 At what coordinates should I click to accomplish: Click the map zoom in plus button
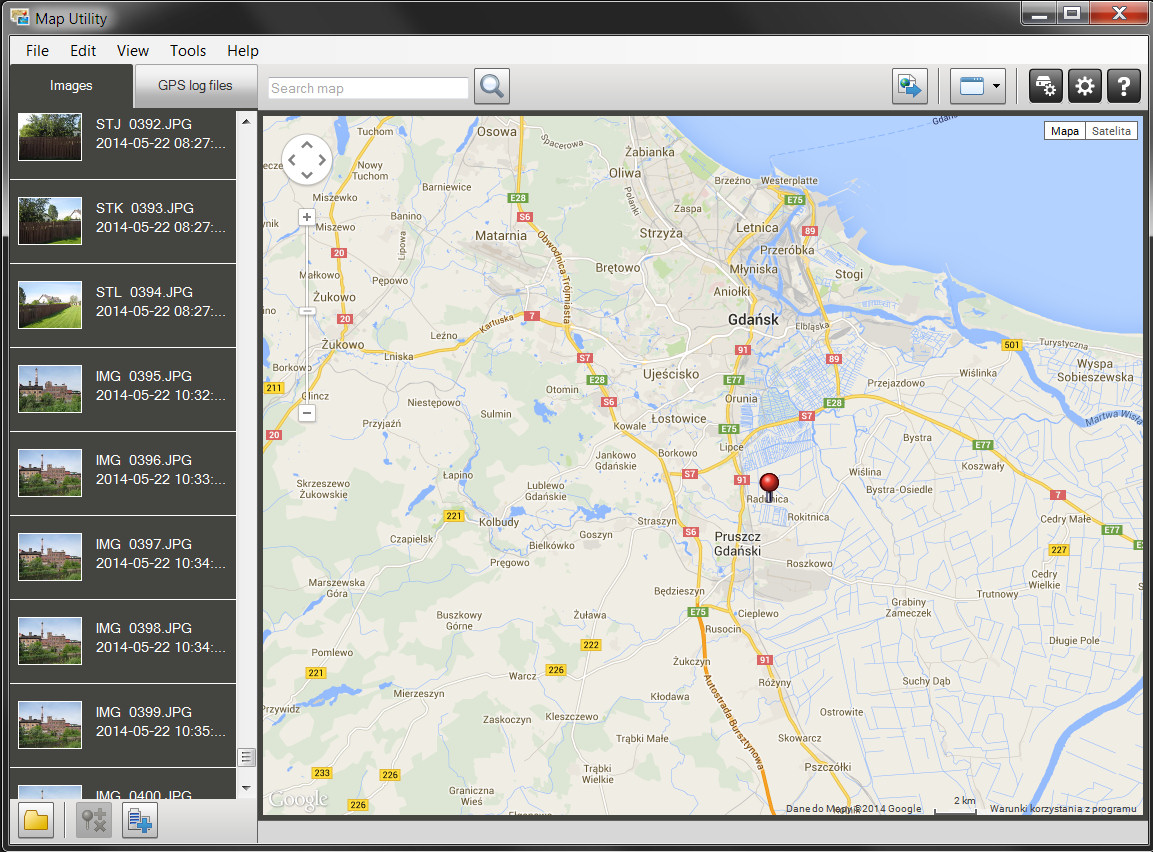coord(307,217)
